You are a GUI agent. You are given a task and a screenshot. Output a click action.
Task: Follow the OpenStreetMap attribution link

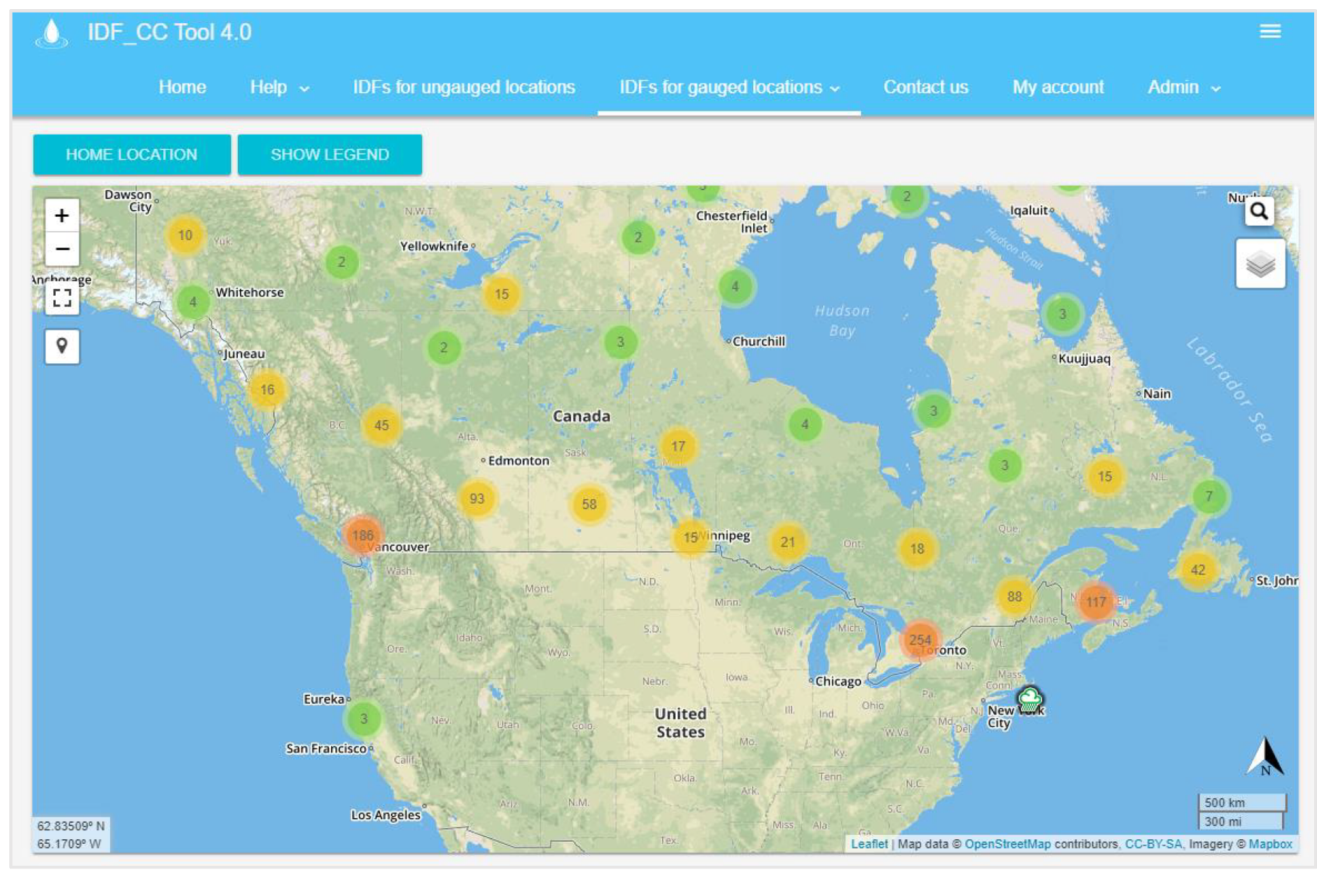point(1007,844)
